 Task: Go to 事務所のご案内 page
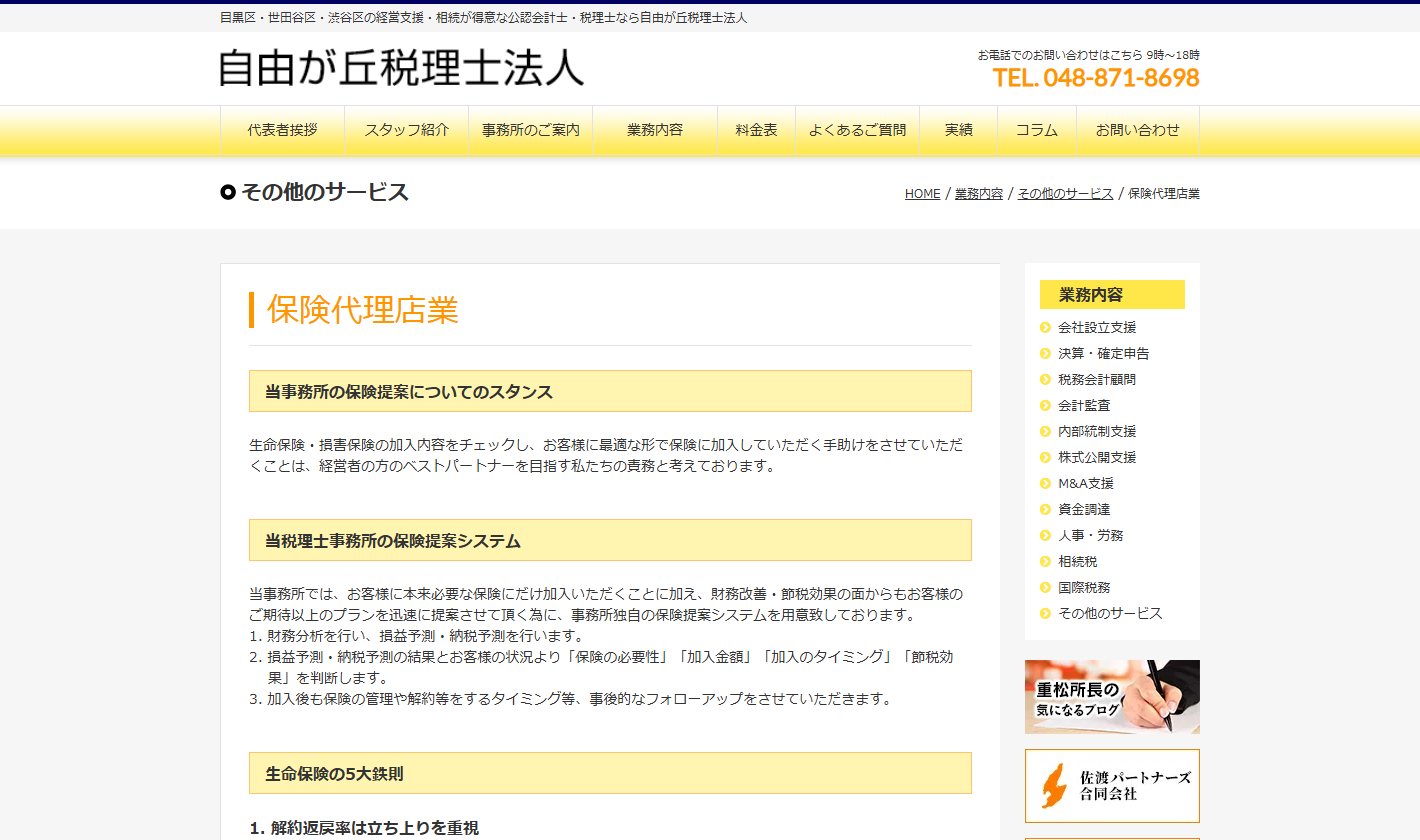coord(530,130)
